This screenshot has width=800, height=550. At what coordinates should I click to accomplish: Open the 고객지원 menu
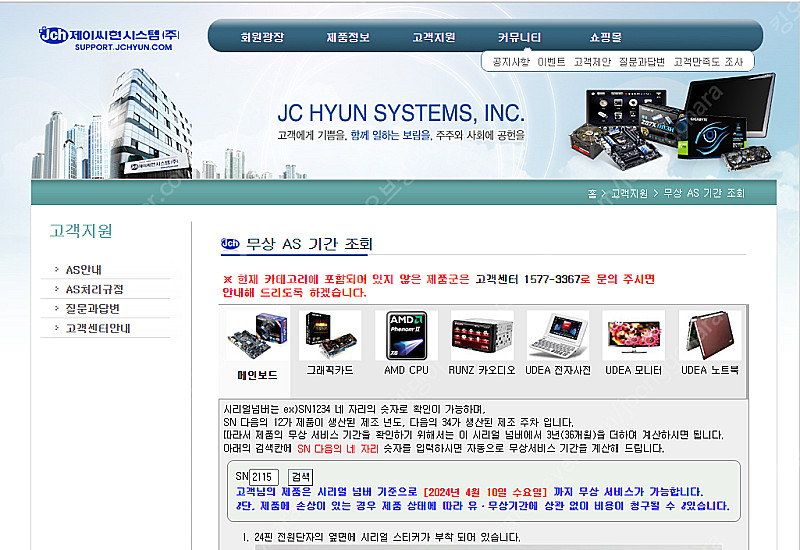(x=434, y=37)
